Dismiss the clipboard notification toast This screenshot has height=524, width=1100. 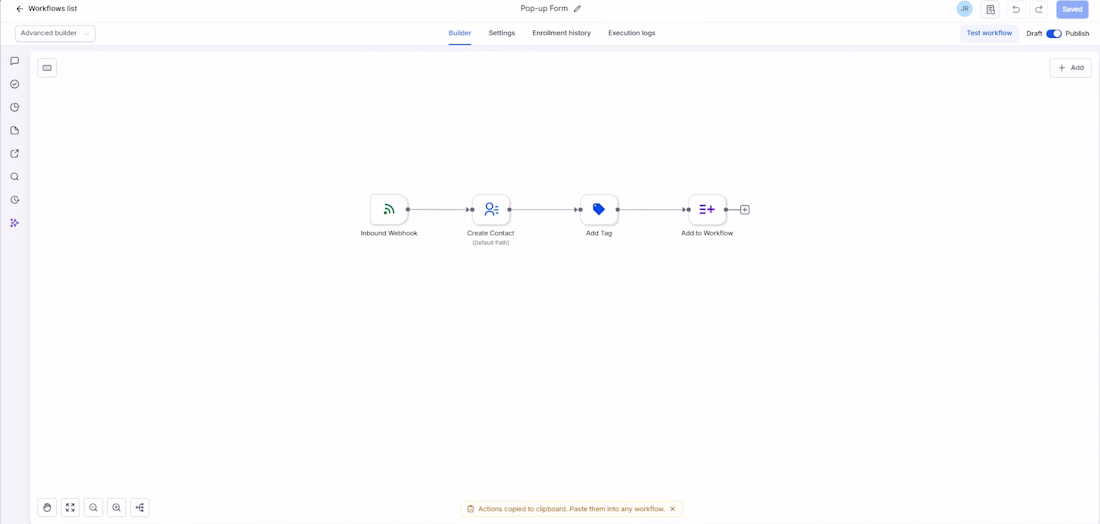pos(672,509)
